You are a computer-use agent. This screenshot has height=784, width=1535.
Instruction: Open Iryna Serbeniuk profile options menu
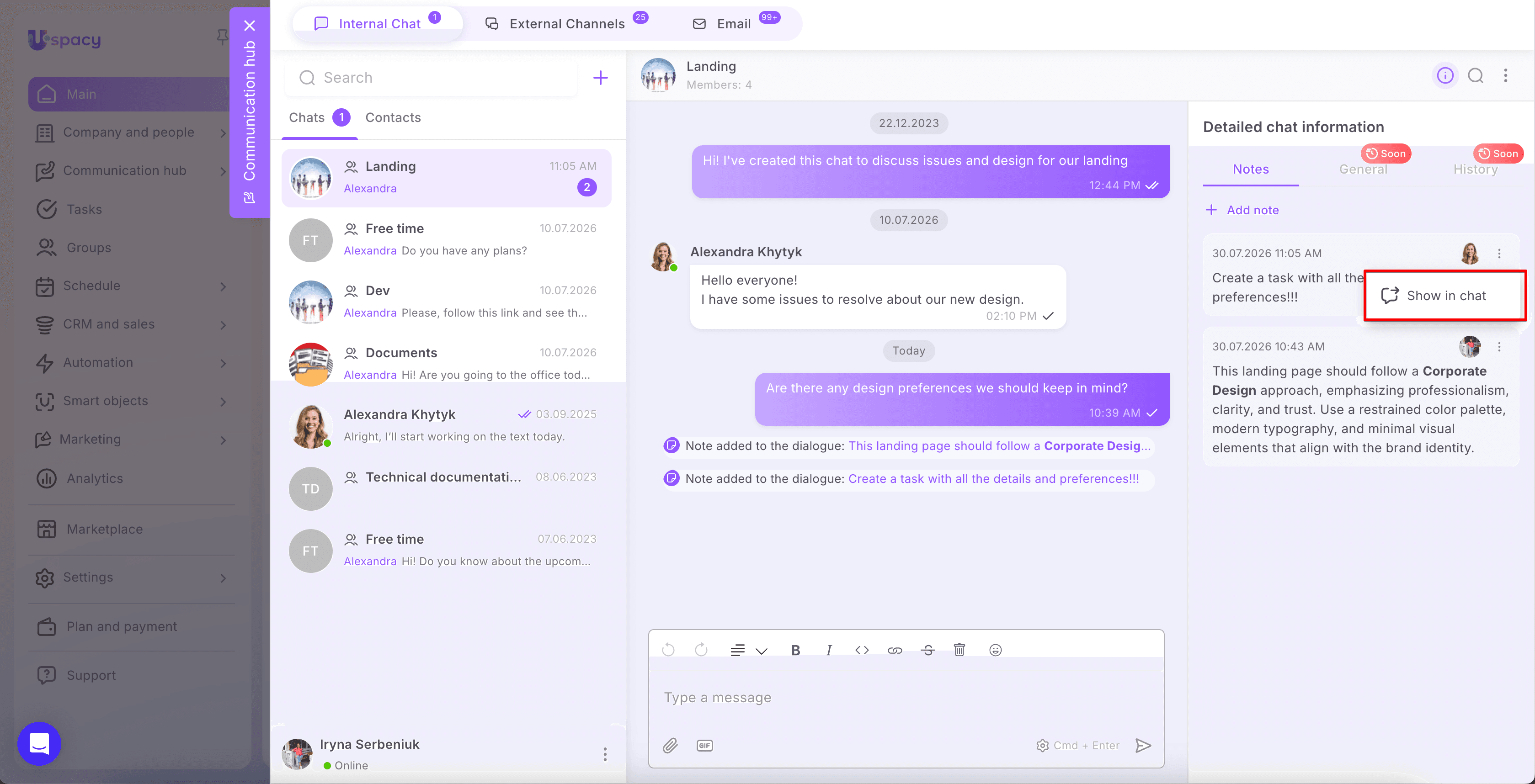pyautogui.click(x=605, y=754)
